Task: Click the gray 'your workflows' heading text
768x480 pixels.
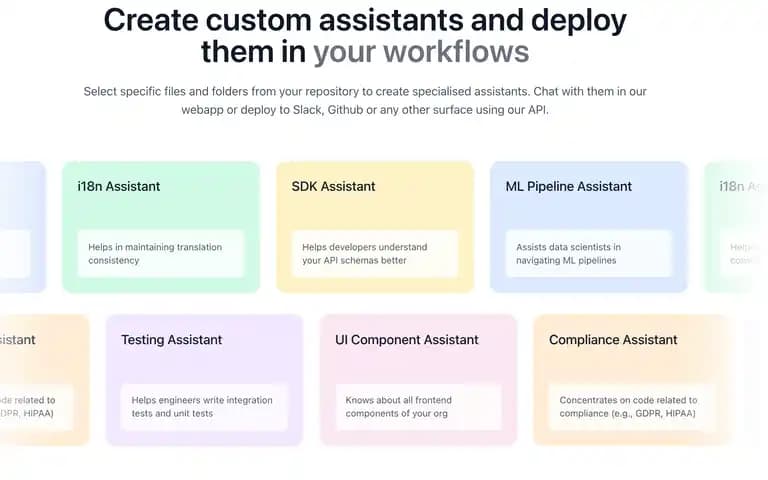Action: tap(421, 52)
